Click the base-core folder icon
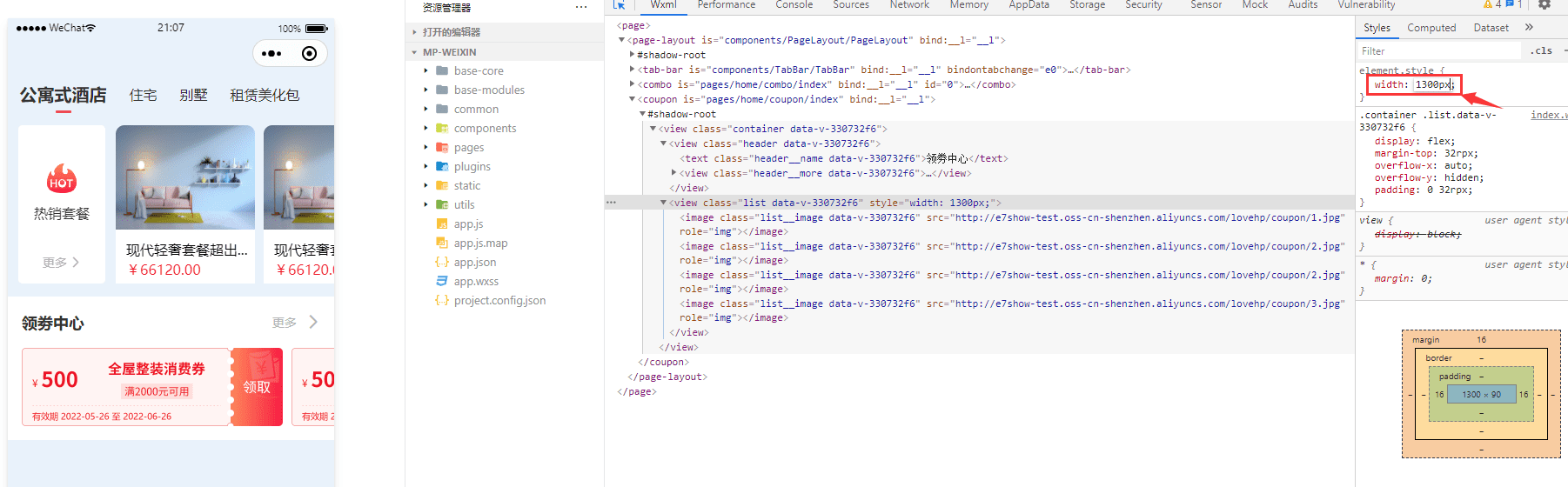This screenshot has height=487, width=1568. [442, 70]
